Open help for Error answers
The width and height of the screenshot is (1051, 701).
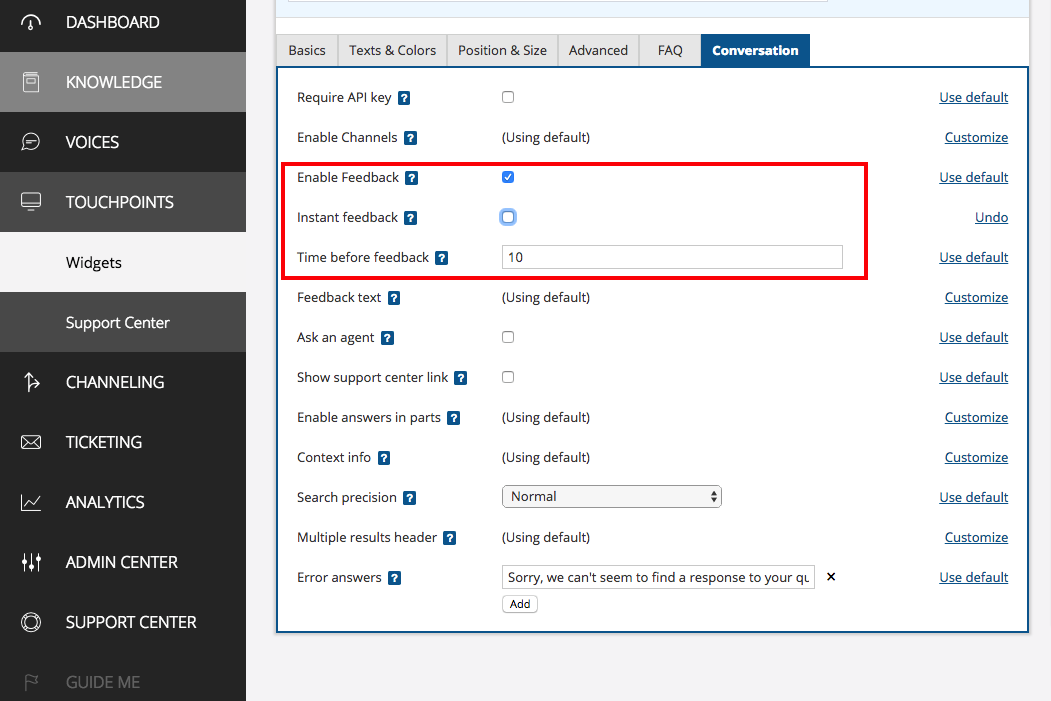pos(395,578)
